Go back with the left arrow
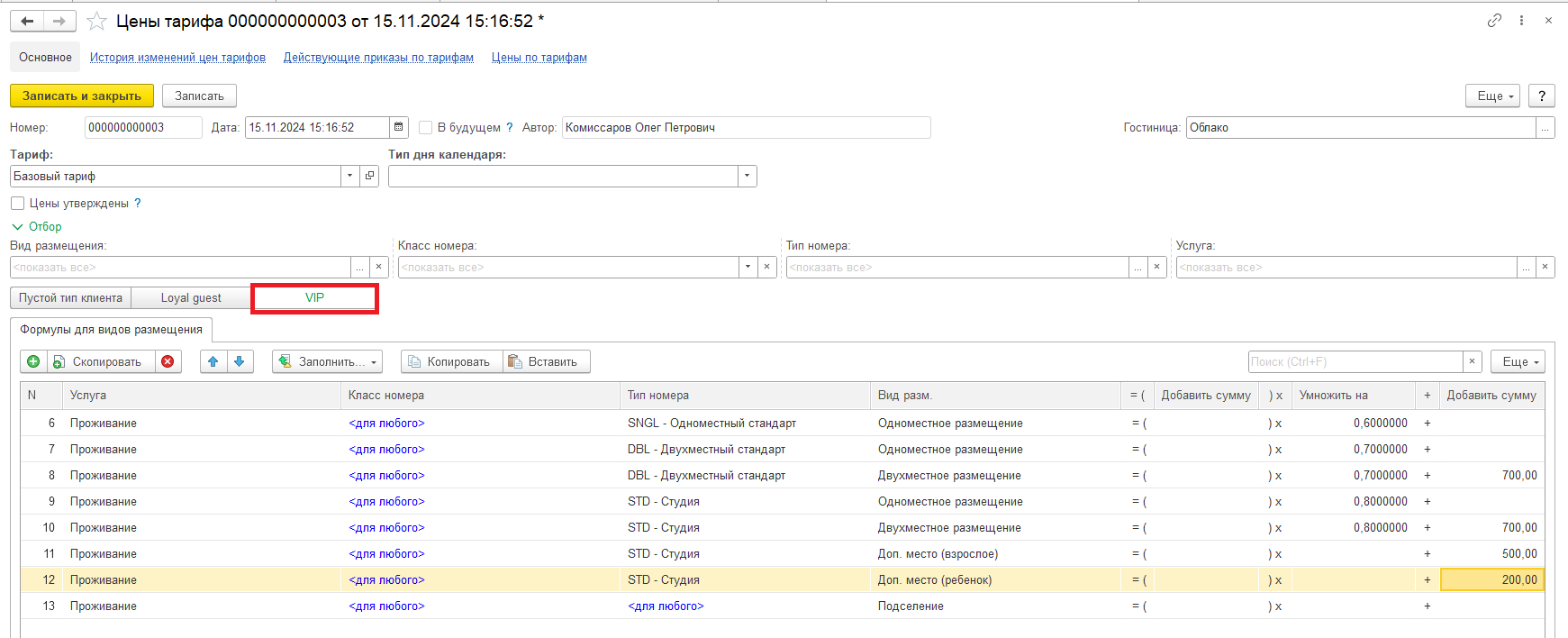The height and width of the screenshot is (638, 1568). (27, 21)
